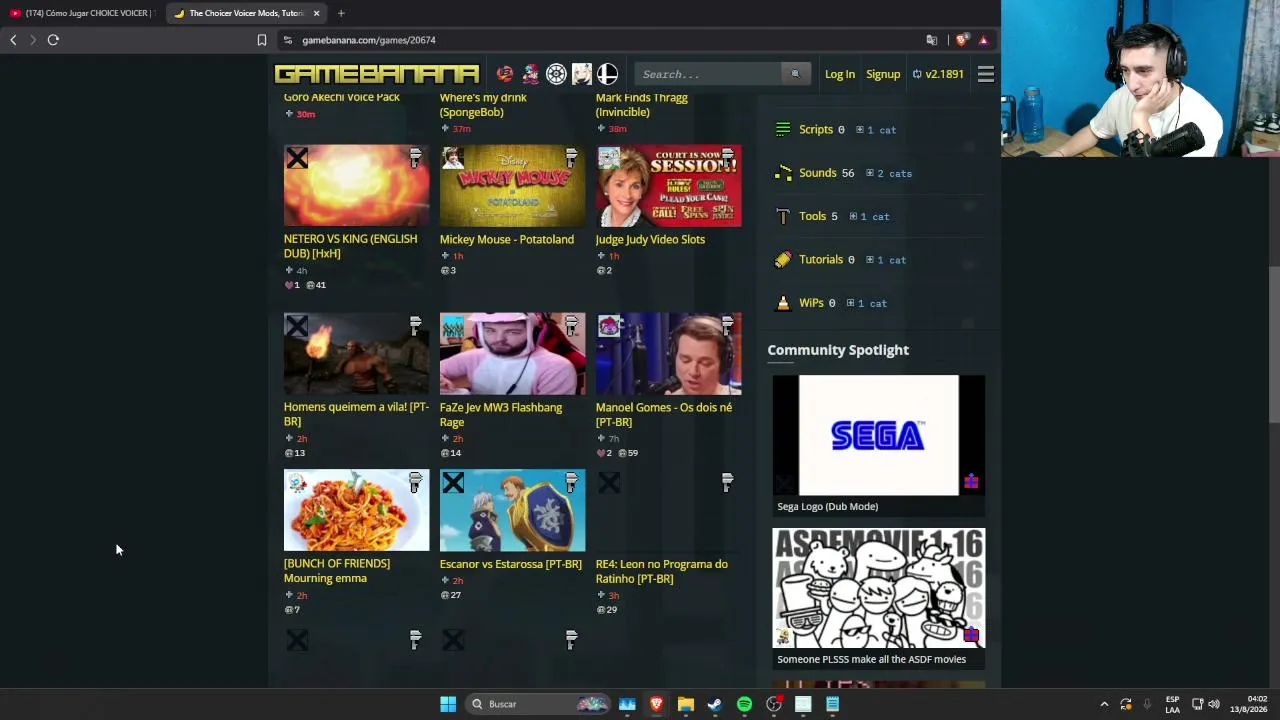Open Goro Akechi Voice Pack link
The width and height of the screenshot is (1280, 720).
tap(342, 97)
